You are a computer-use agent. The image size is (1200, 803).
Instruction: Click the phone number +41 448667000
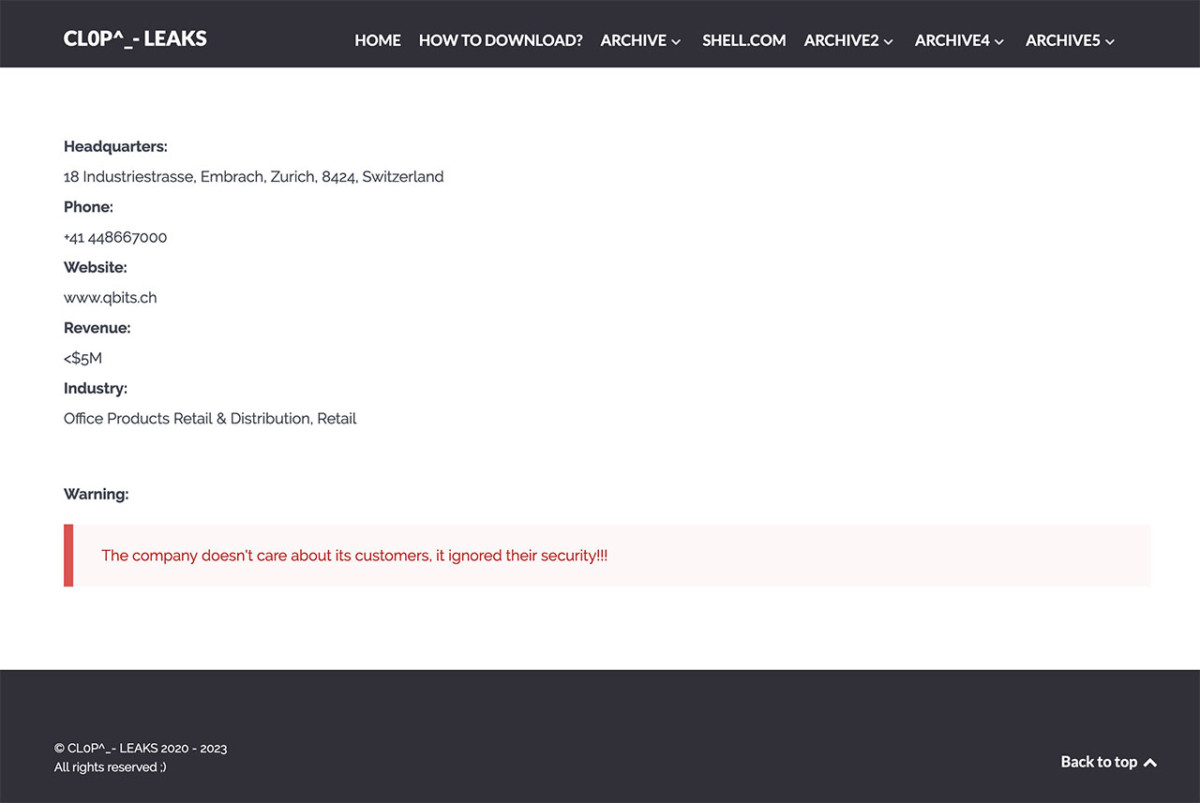(115, 237)
